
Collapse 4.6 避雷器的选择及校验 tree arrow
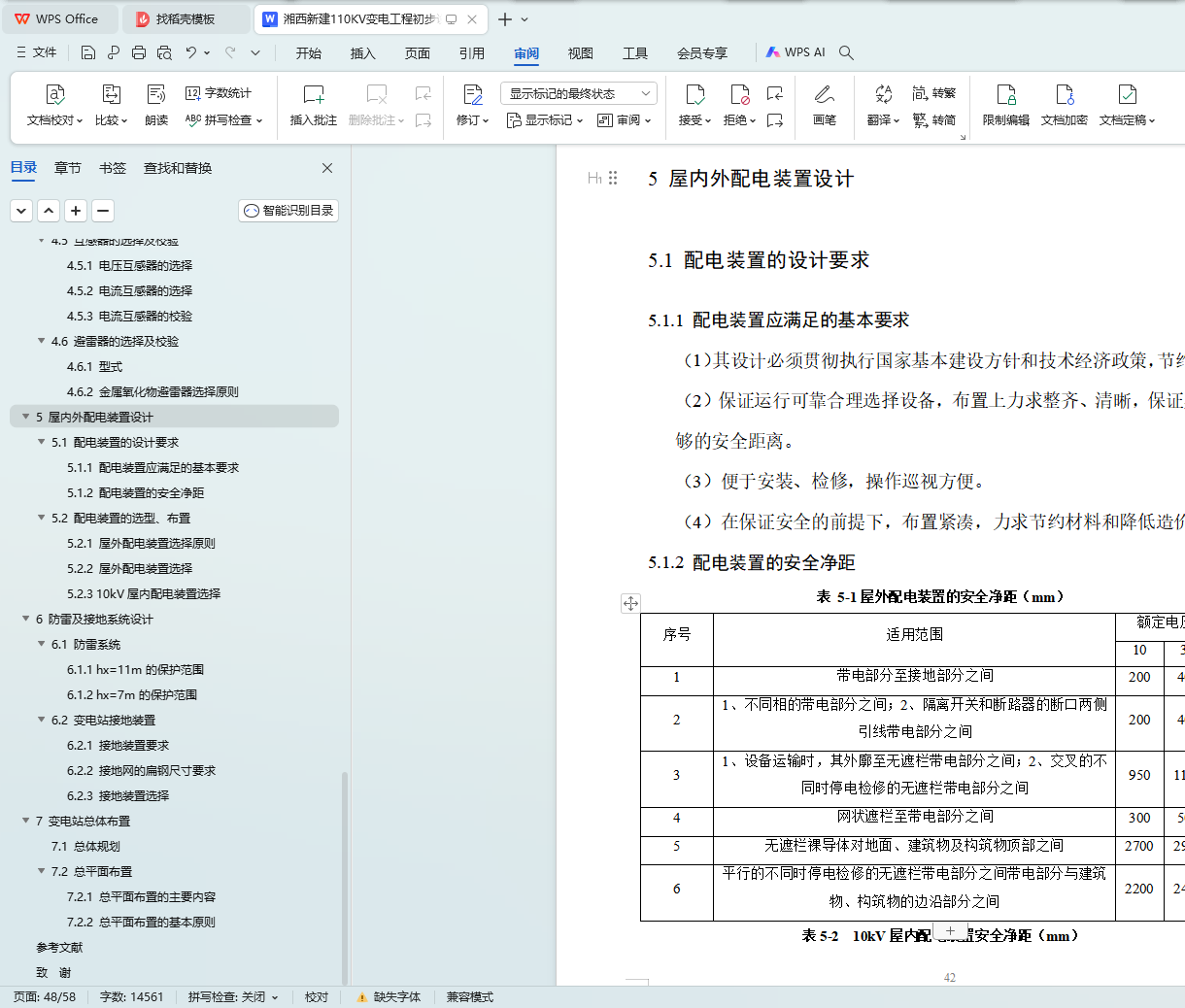point(41,341)
